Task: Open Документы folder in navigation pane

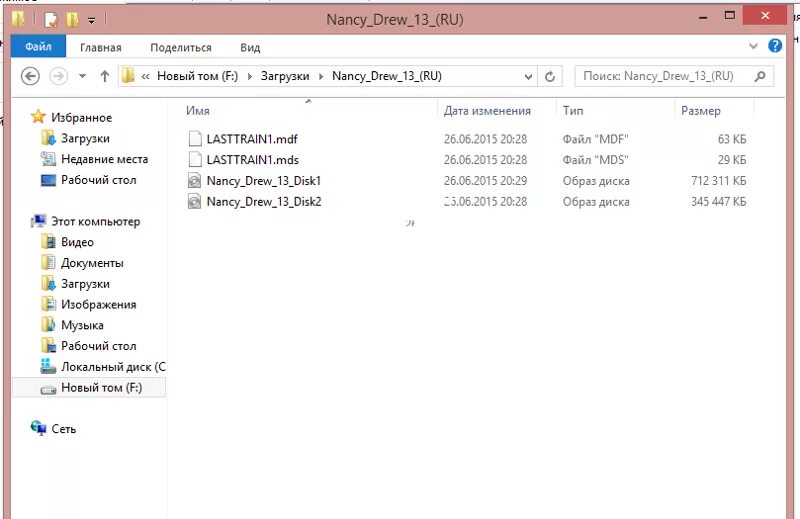Action: point(92,263)
